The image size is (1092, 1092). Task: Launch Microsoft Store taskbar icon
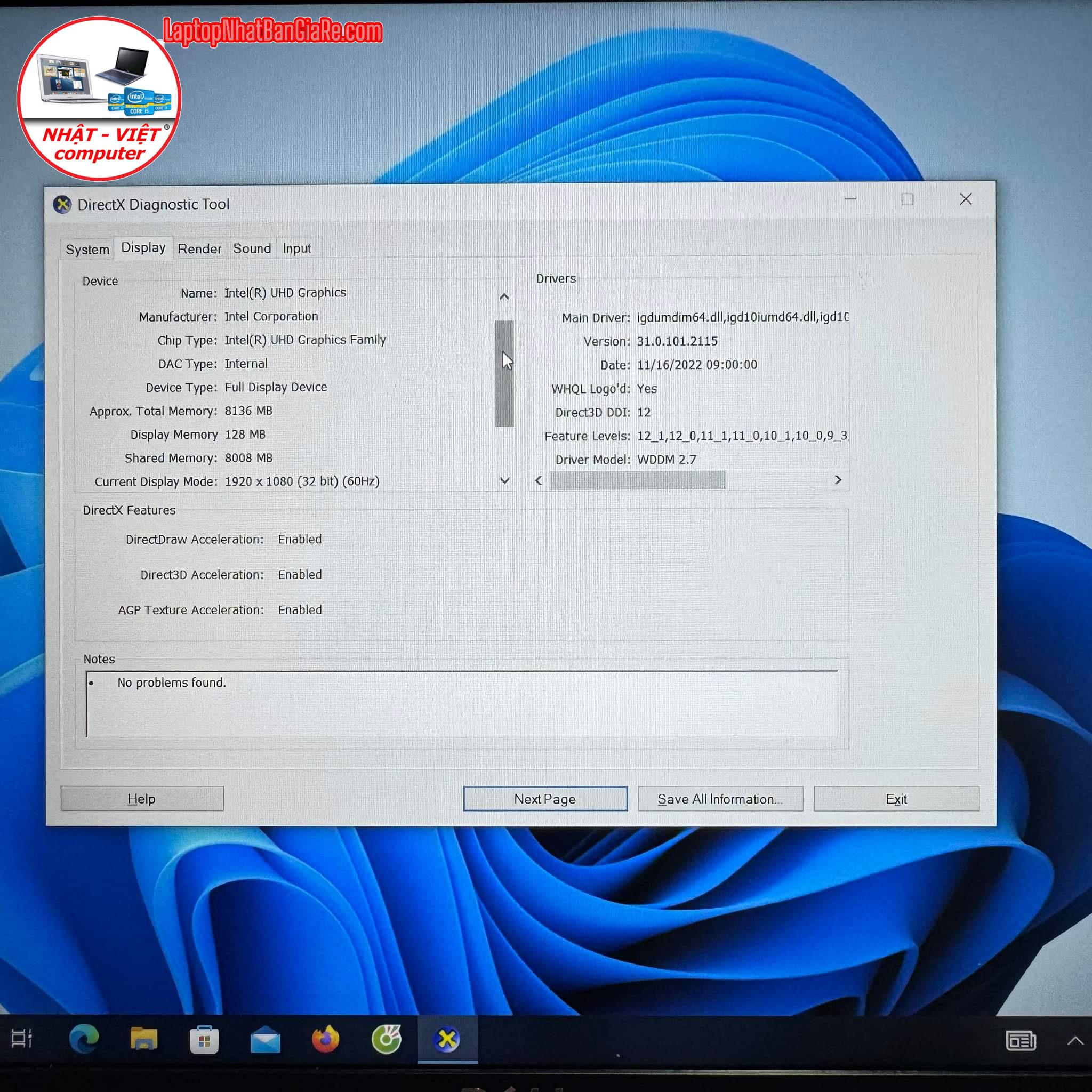(204, 1040)
